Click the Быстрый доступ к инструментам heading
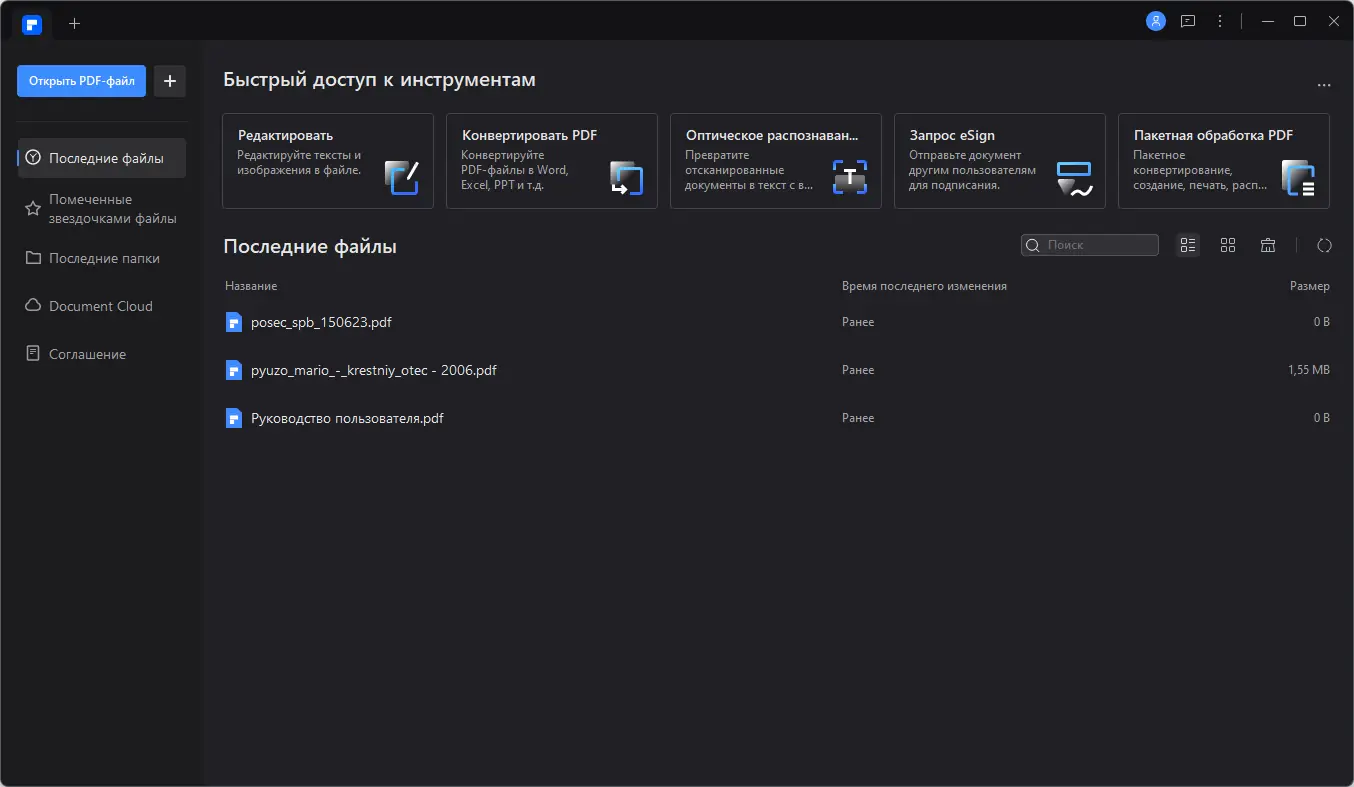1354x787 pixels. (x=379, y=80)
